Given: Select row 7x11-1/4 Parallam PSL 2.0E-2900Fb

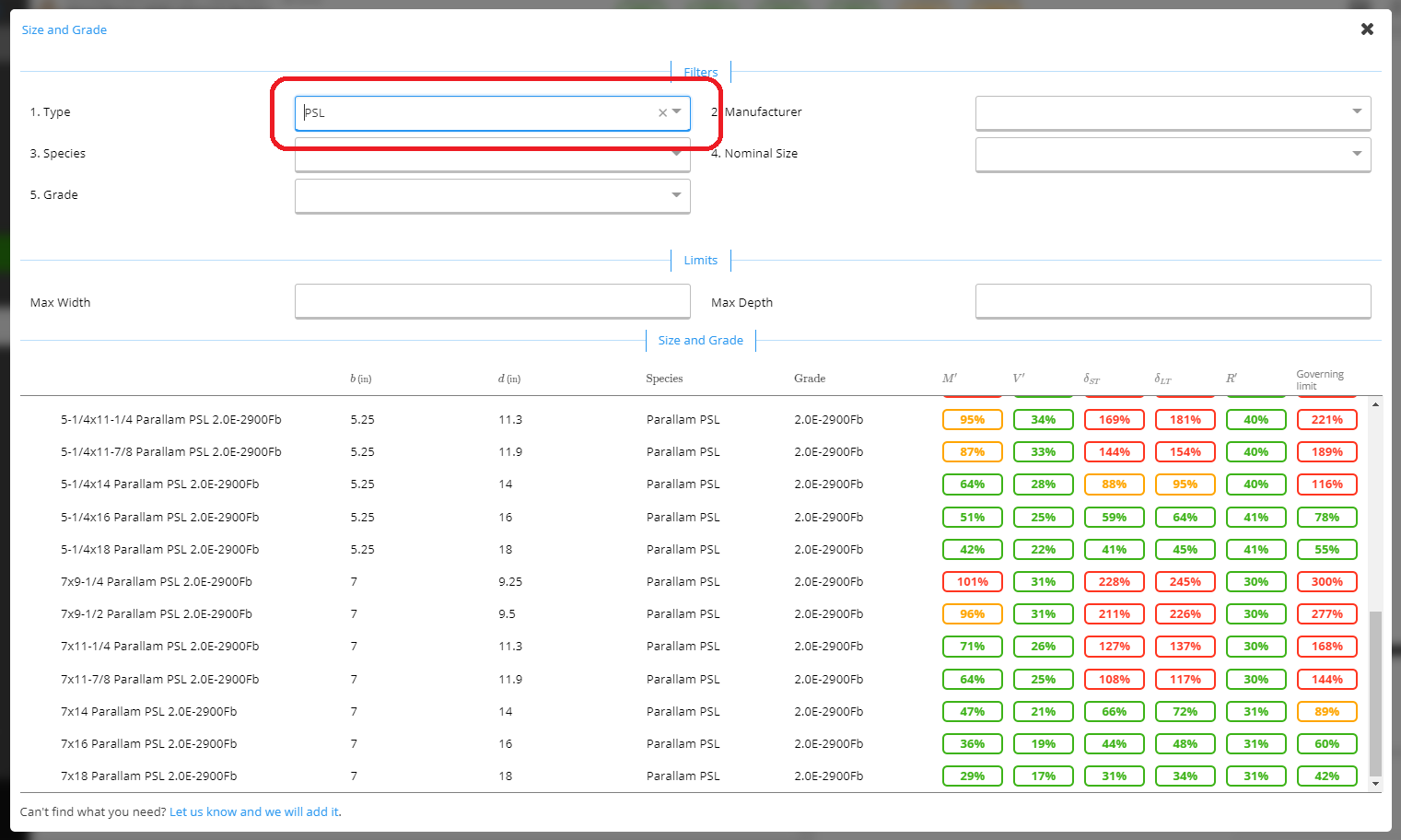Looking at the screenshot, I should click(694, 646).
